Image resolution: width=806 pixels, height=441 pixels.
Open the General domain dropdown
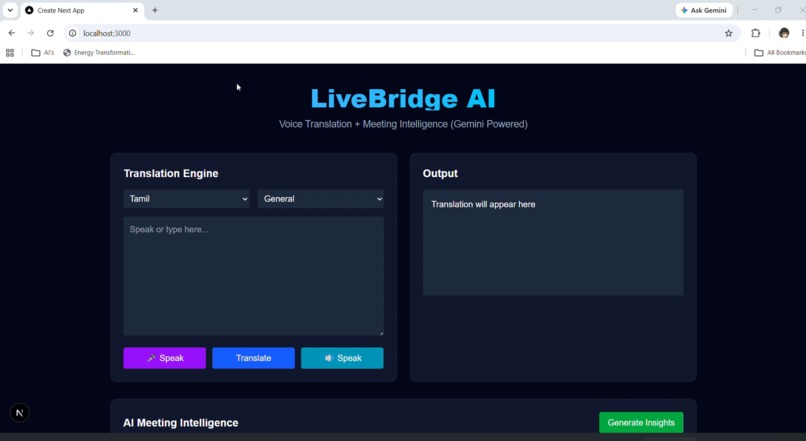pos(321,199)
